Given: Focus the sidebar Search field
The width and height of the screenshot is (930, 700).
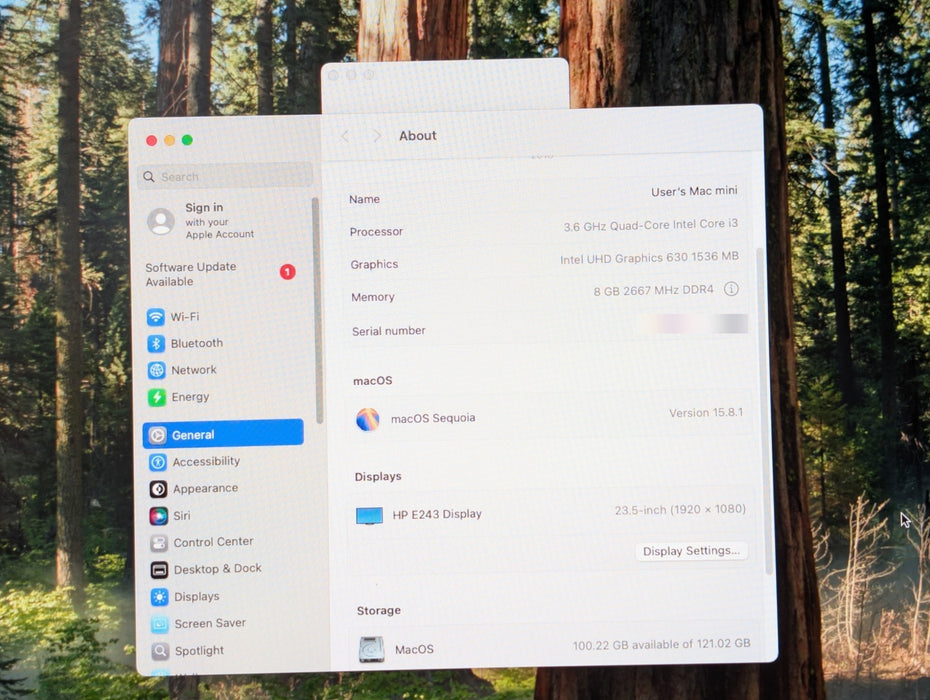Looking at the screenshot, I should point(225,176).
